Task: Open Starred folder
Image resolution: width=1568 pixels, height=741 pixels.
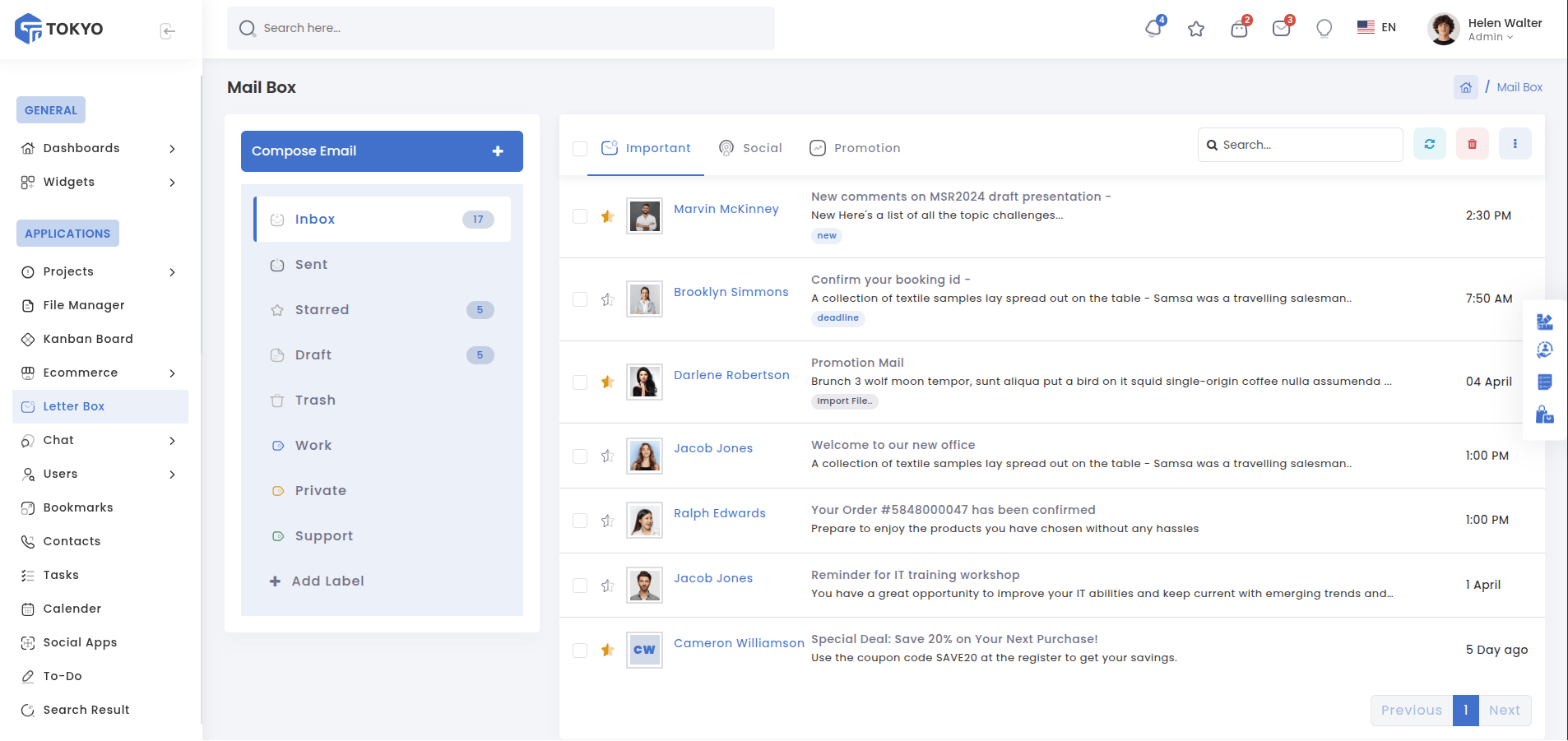Action: coord(383,310)
